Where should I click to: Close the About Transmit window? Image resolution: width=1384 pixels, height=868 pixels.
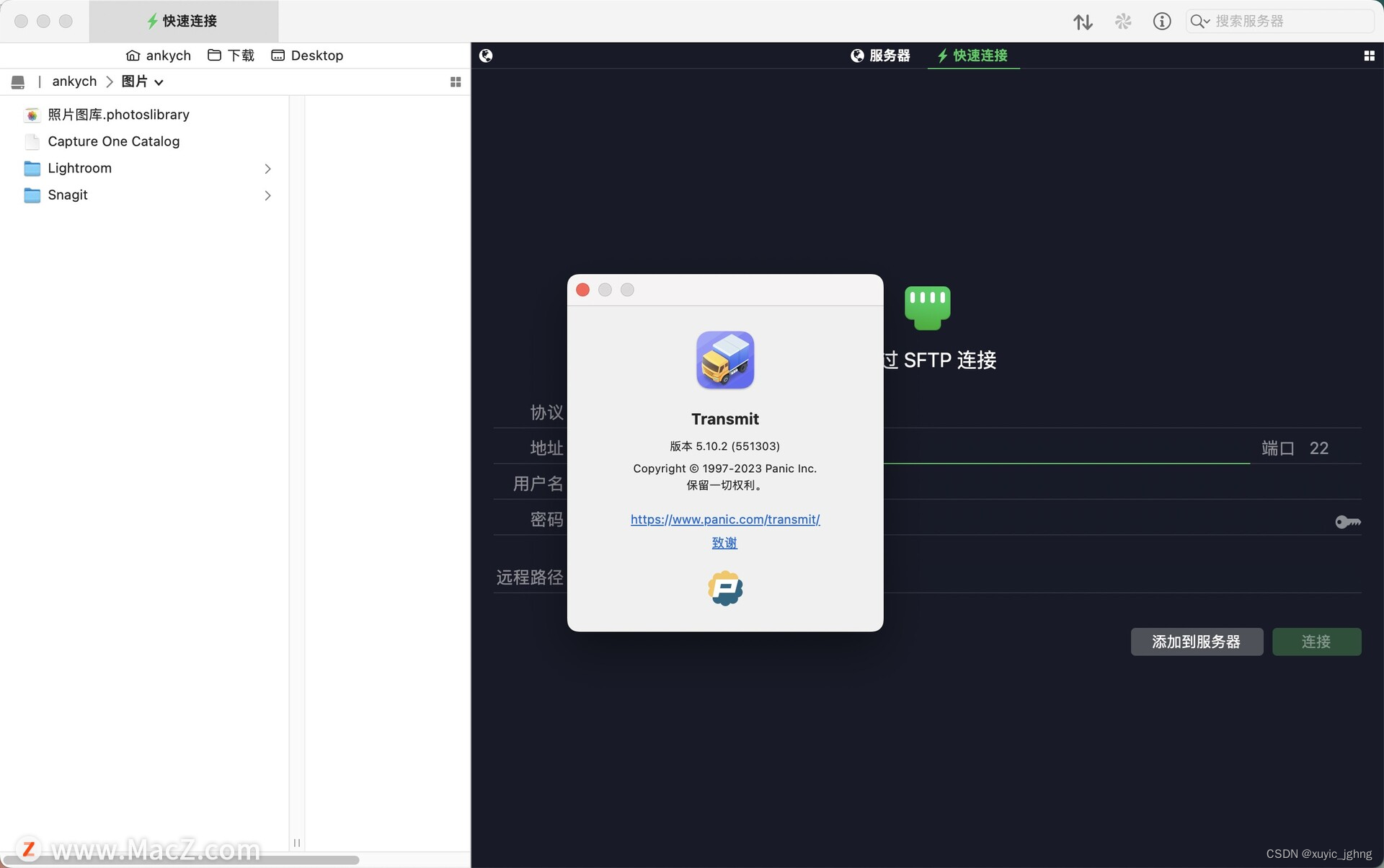coord(583,290)
